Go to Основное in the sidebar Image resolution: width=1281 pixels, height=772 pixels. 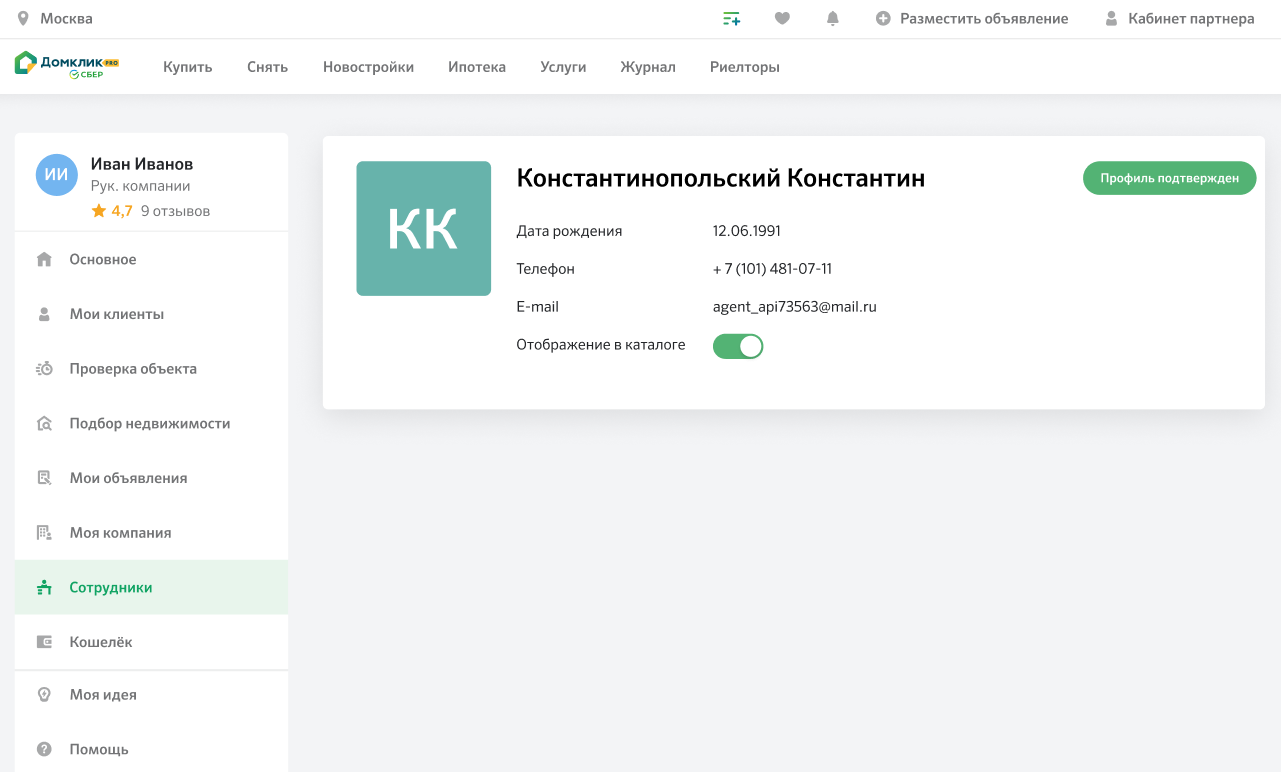pos(151,260)
